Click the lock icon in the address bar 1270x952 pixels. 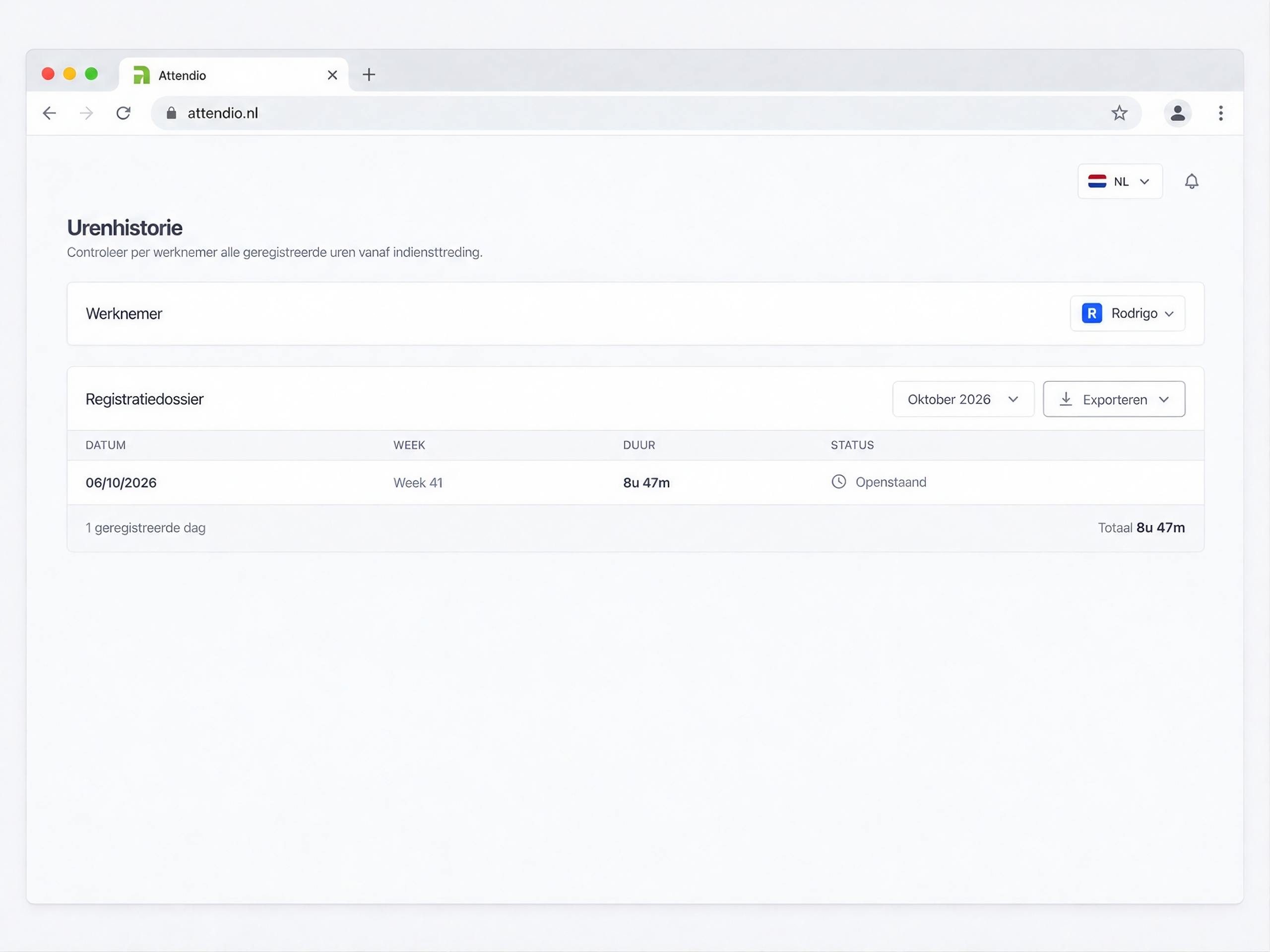171,113
